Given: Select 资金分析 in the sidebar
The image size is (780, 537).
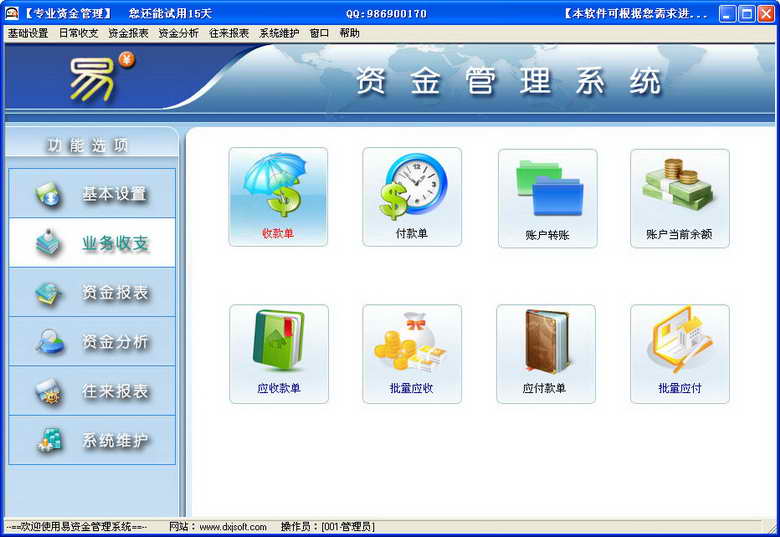Looking at the screenshot, I should tap(92, 341).
